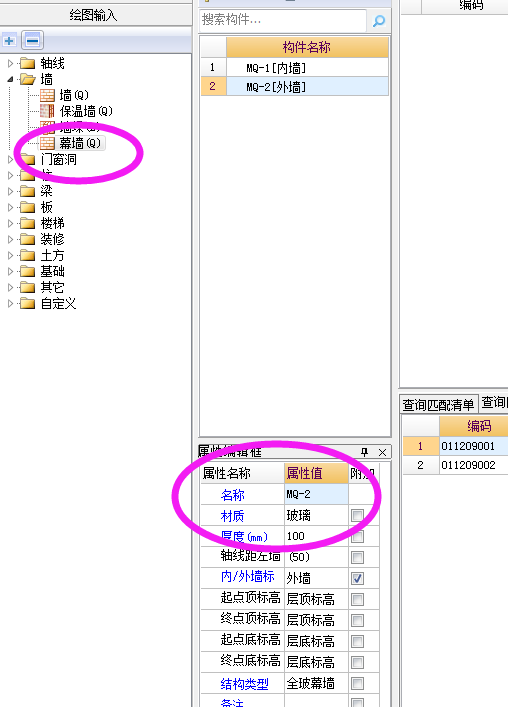Toggle the 起点底标高 attach checkbox
Image resolution: width=508 pixels, height=707 pixels.
pyautogui.click(x=357, y=641)
